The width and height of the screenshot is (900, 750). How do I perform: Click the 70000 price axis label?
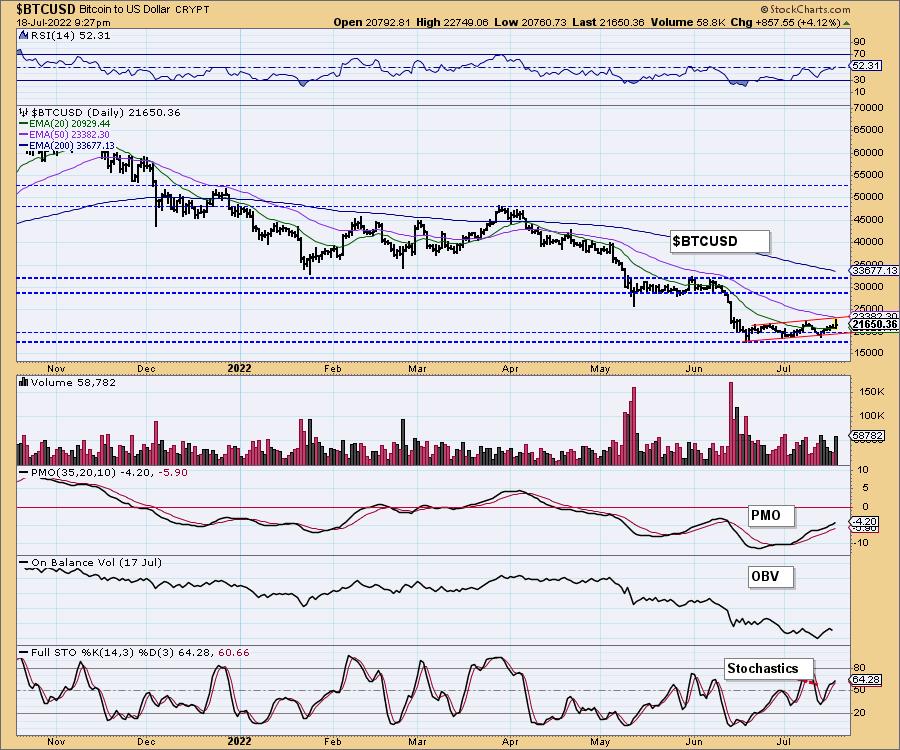click(868, 108)
